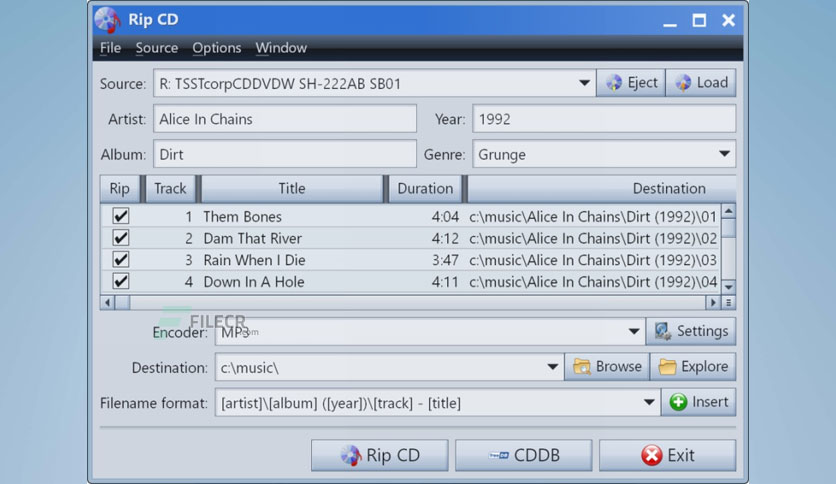Open the Options menu
Image resolution: width=836 pixels, height=484 pixels.
click(216, 48)
